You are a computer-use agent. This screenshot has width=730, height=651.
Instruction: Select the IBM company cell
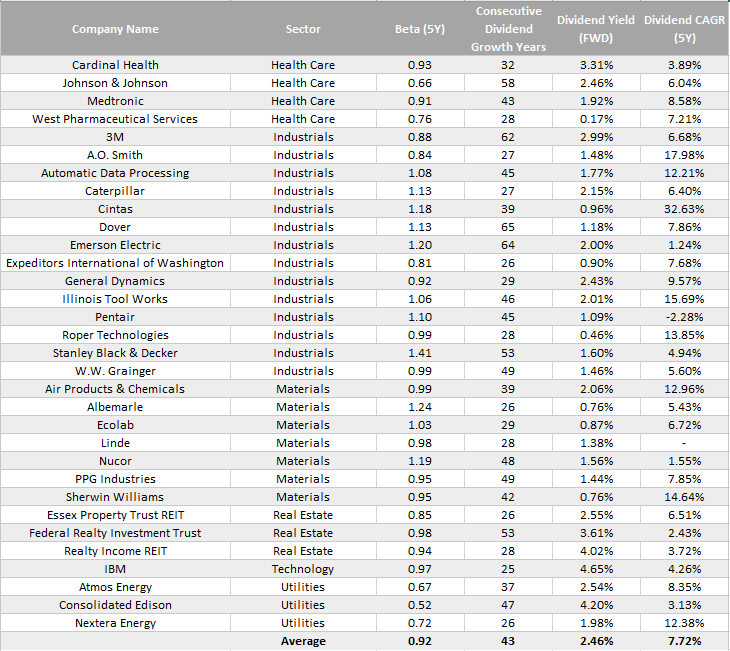tap(115, 569)
